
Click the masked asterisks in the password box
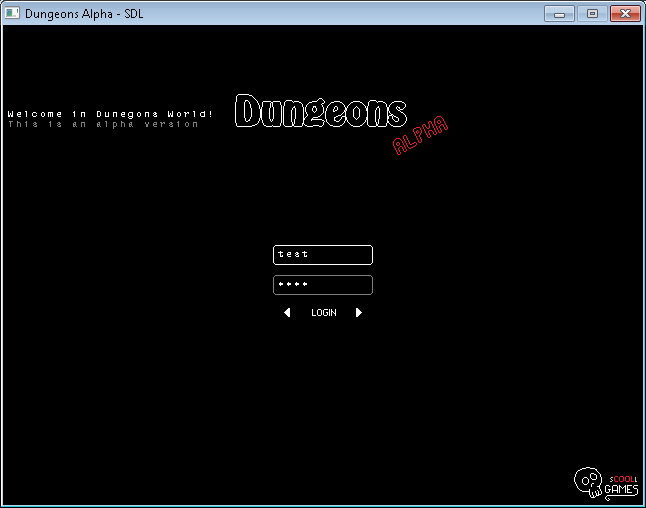pos(293,285)
